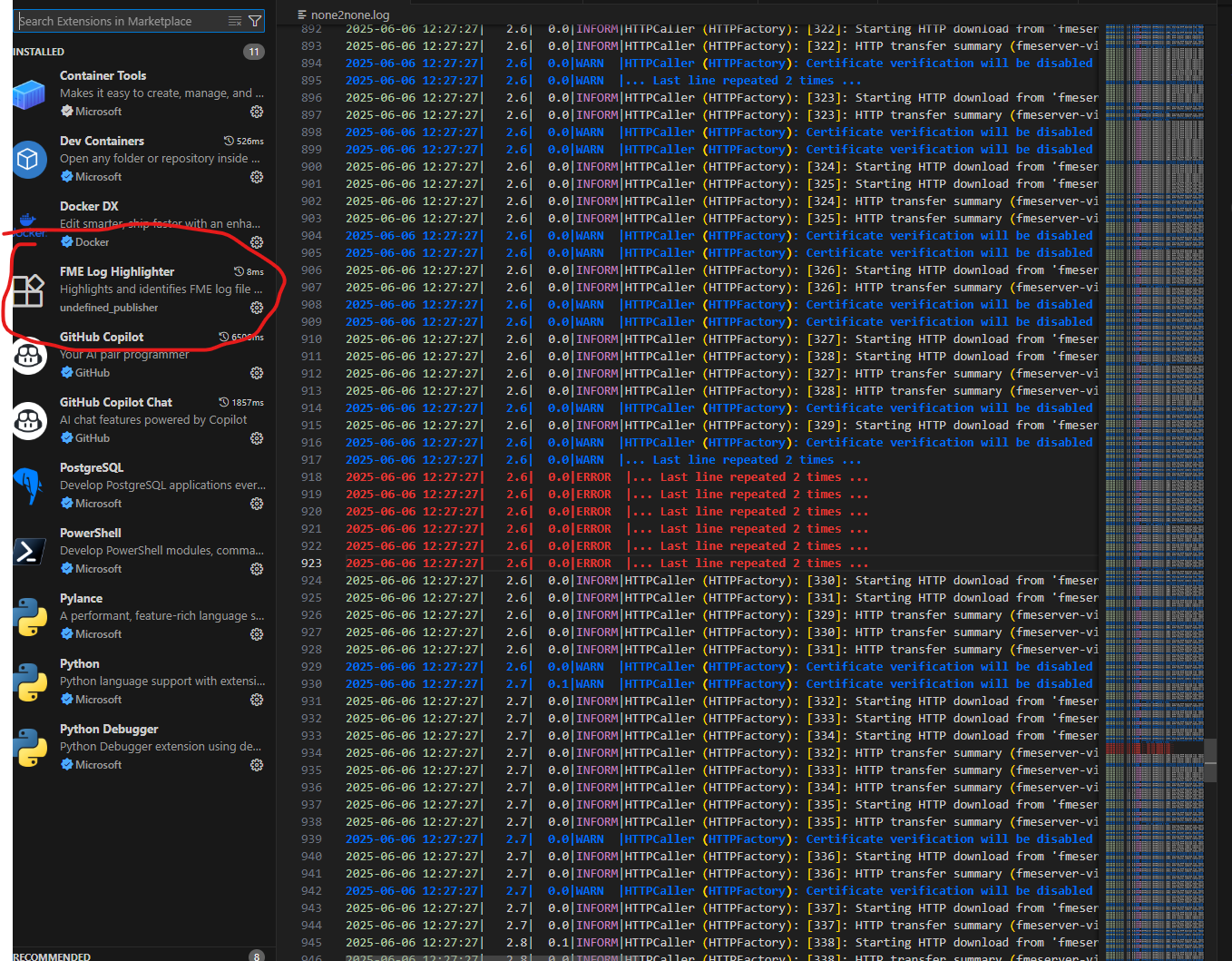Open manage gear for Python Debugger
The height and width of the screenshot is (961, 1232).
click(x=257, y=765)
